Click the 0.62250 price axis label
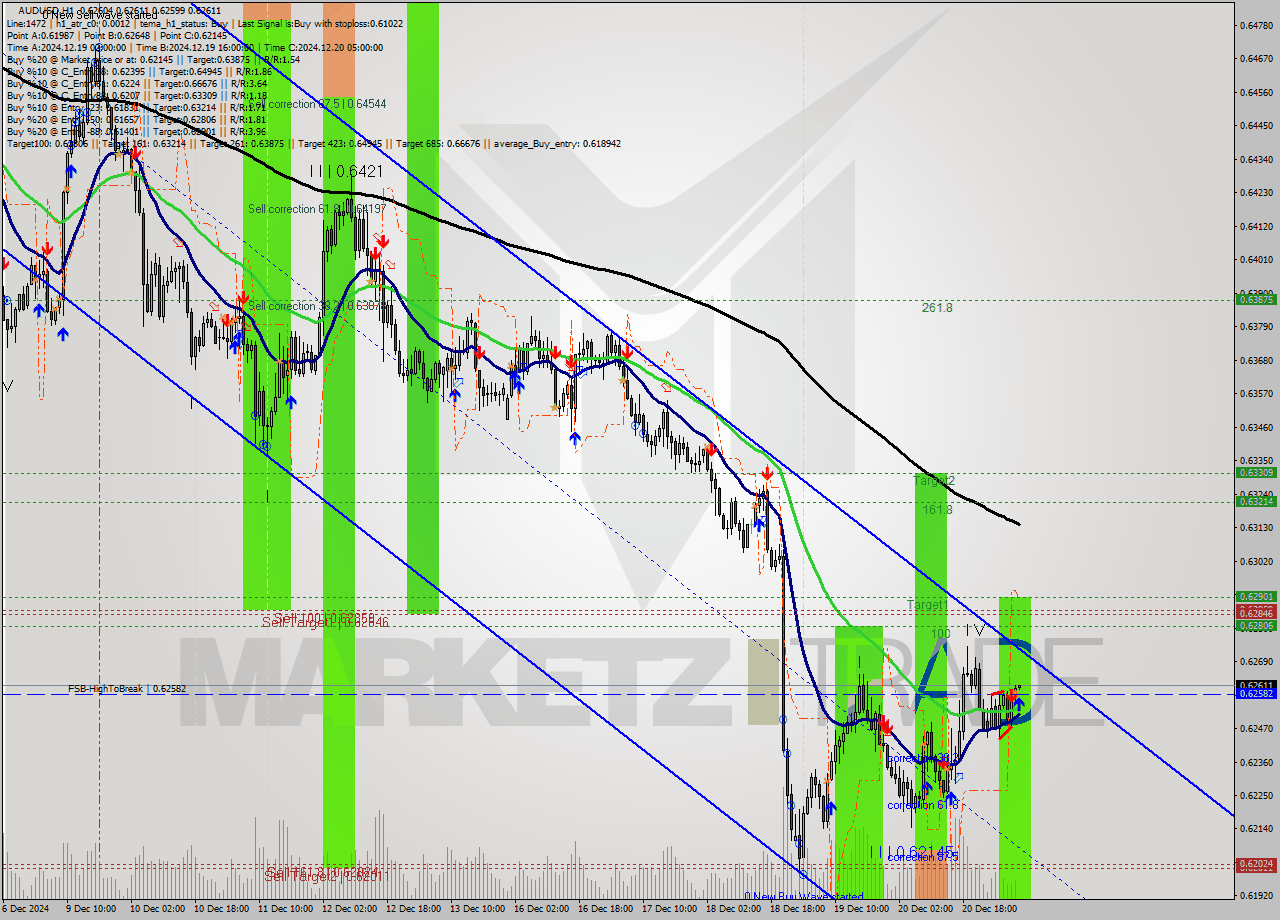 (x=1256, y=796)
